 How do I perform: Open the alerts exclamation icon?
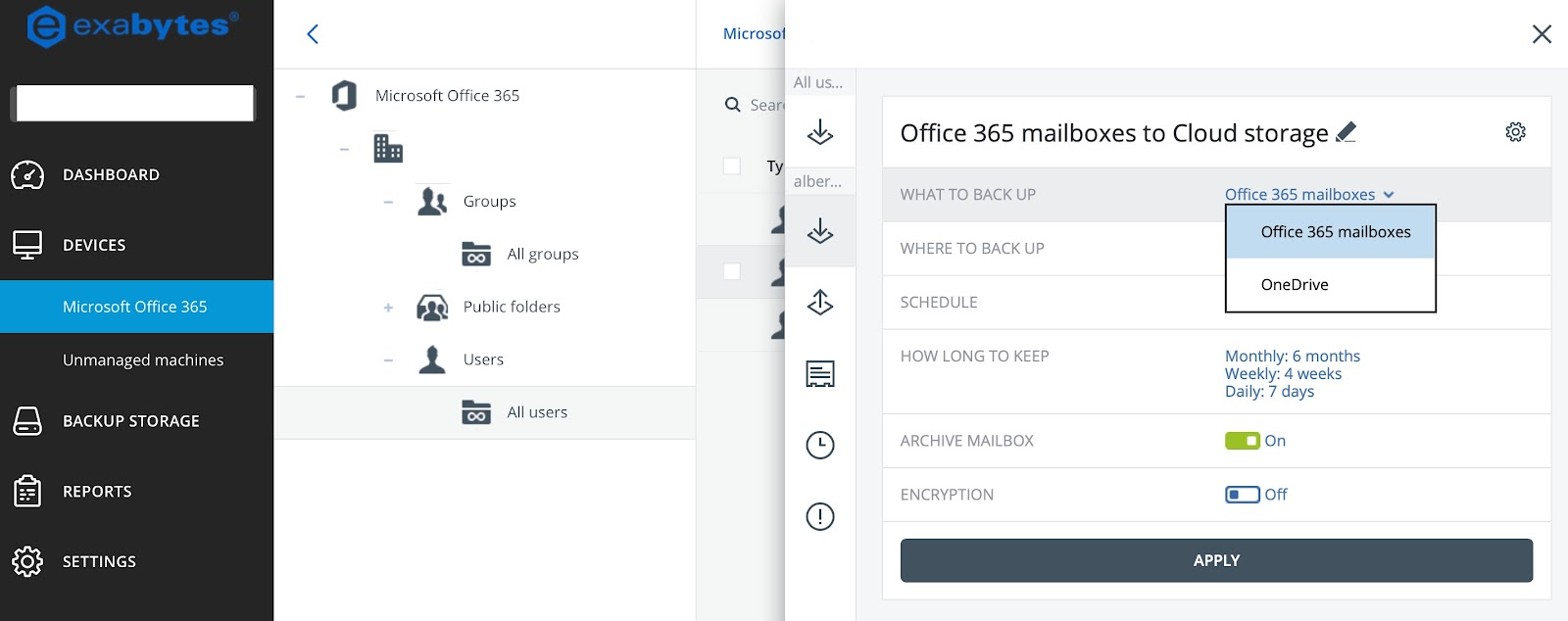point(820,516)
